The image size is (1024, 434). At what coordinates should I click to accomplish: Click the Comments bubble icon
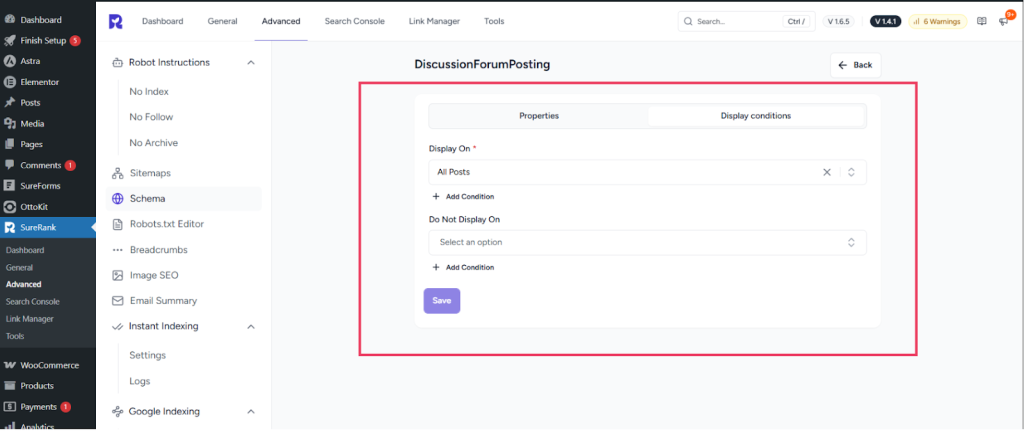click(x=10, y=165)
